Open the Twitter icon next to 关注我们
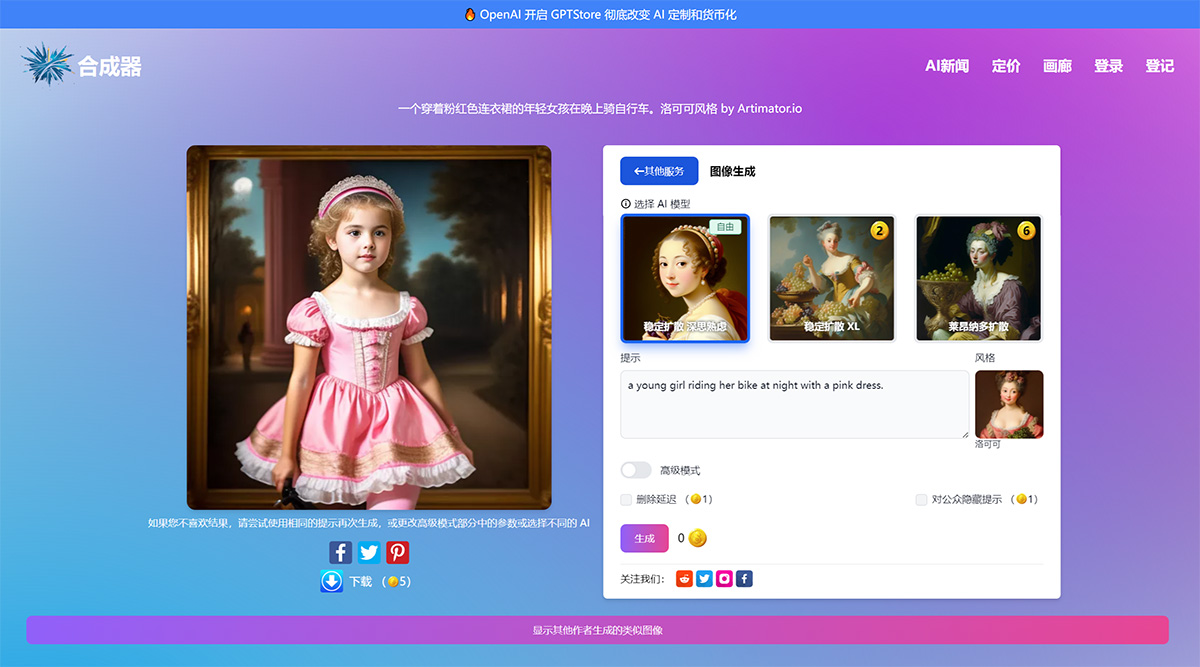Viewport: 1200px width, 667px height. point(704,578)
